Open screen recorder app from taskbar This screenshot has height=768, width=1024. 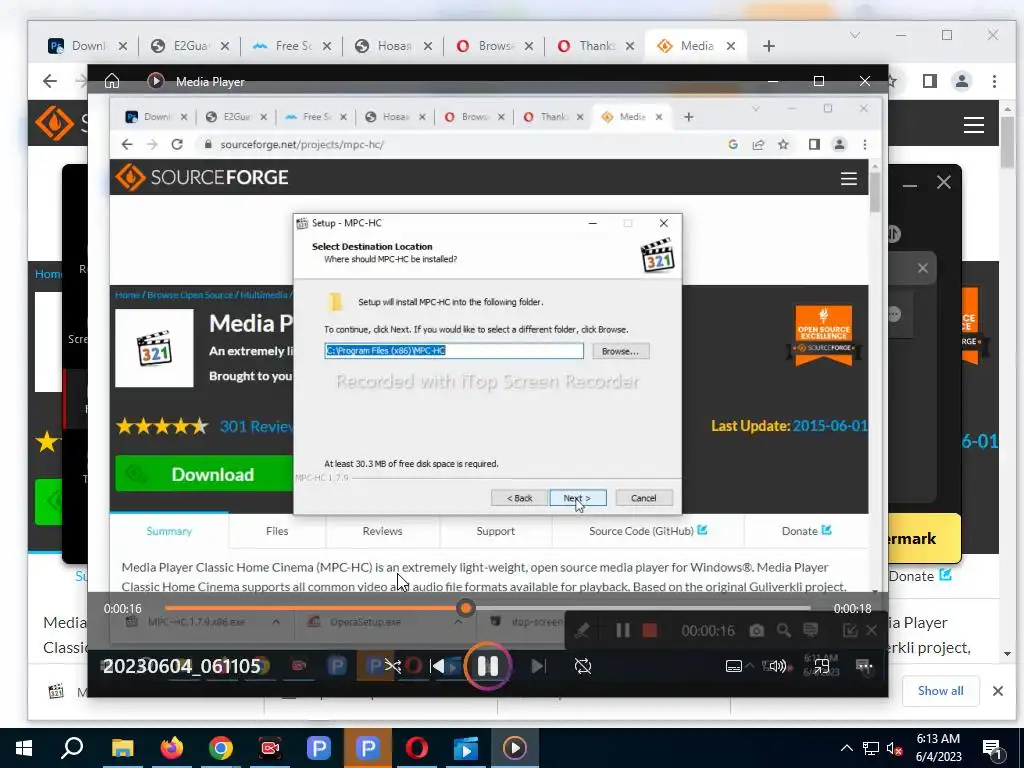coord(269,748)
